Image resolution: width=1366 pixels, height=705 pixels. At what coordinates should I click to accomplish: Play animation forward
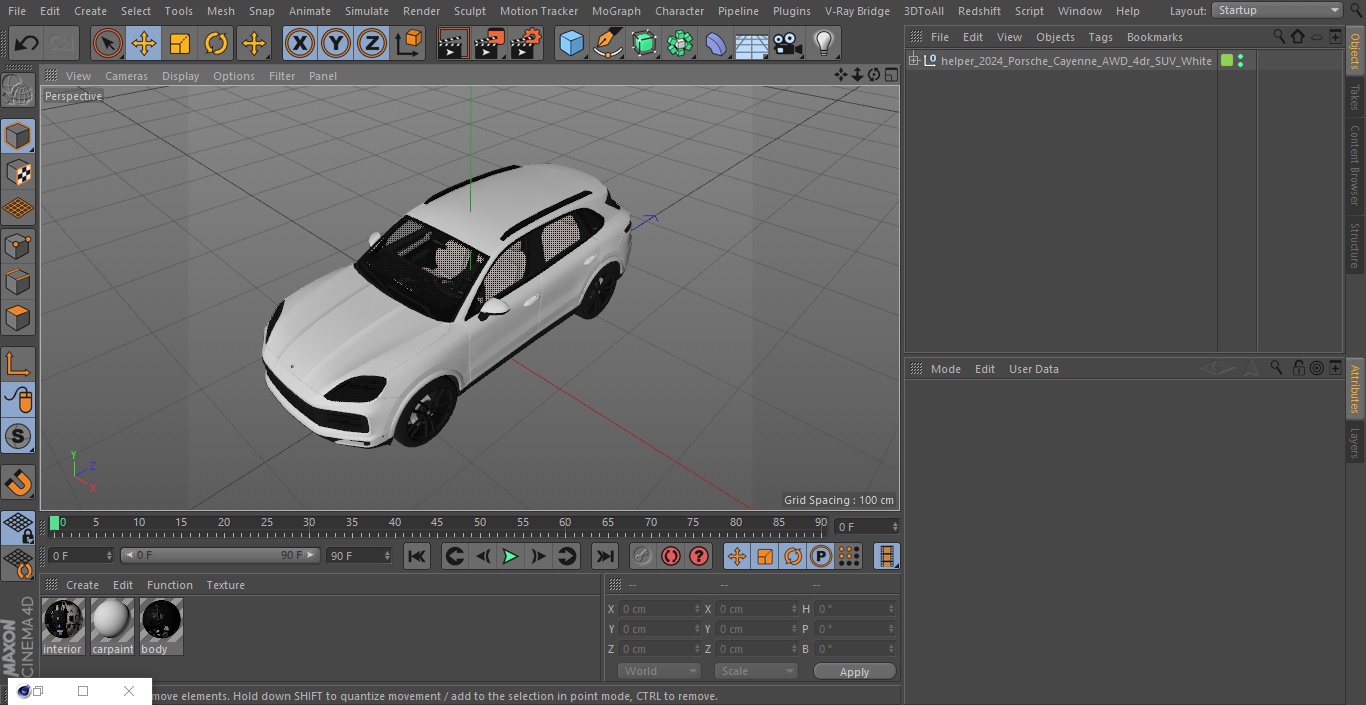pos(510,556)
